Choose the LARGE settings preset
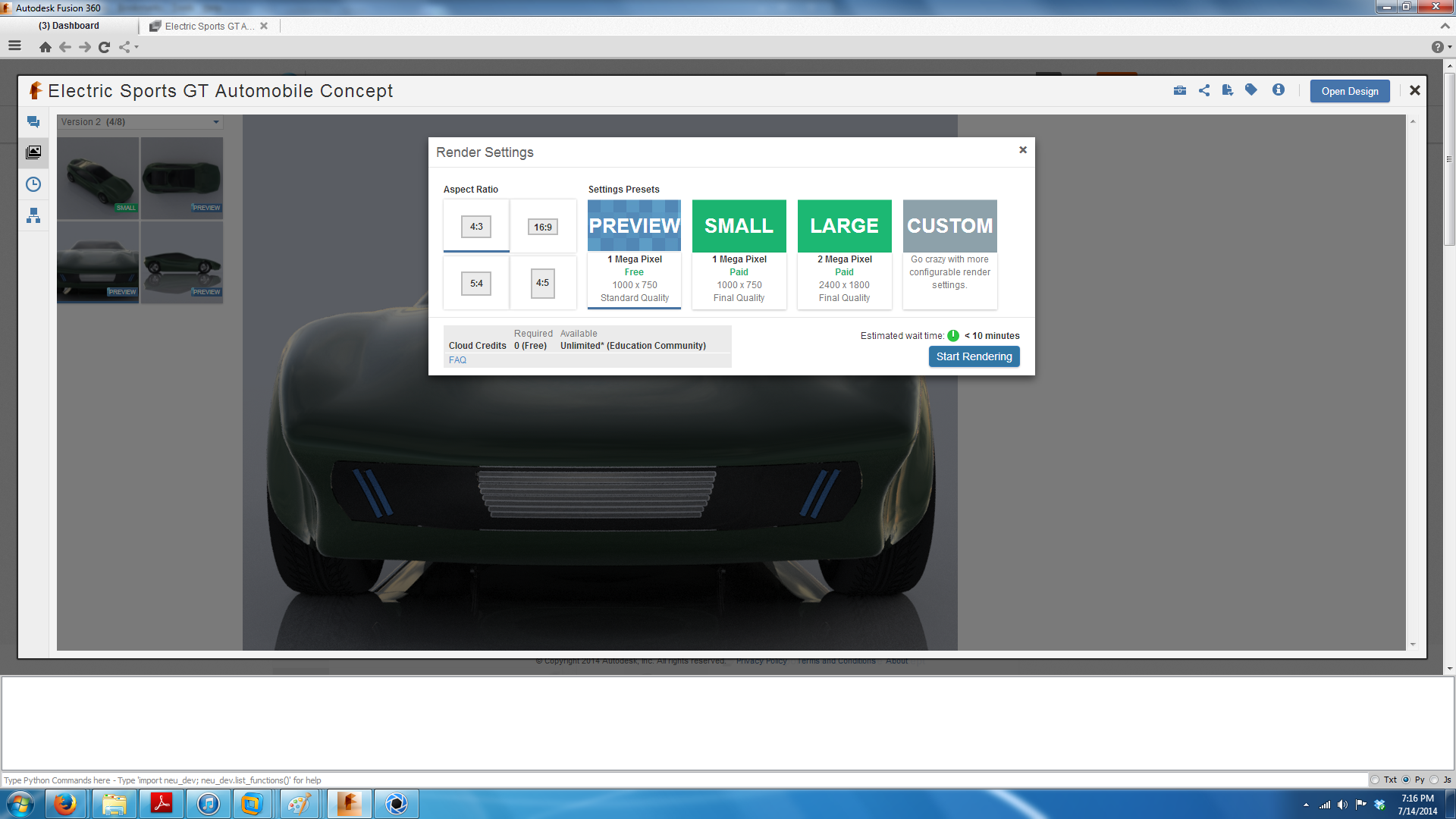This screenshot has height=819, width=1456. 844,254
